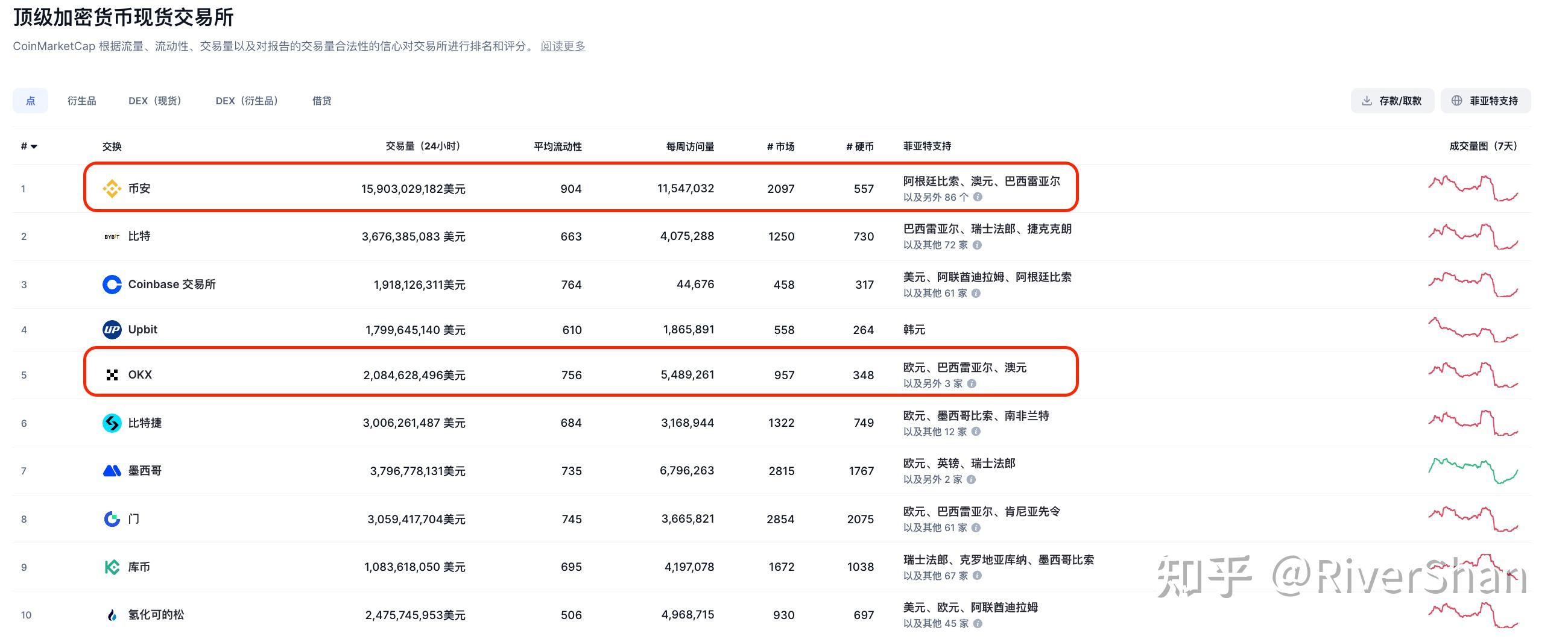The width and height of the screenshot is (1568, 639).
Task: Click the 阅读更多 link
Action: click(563, 46)
